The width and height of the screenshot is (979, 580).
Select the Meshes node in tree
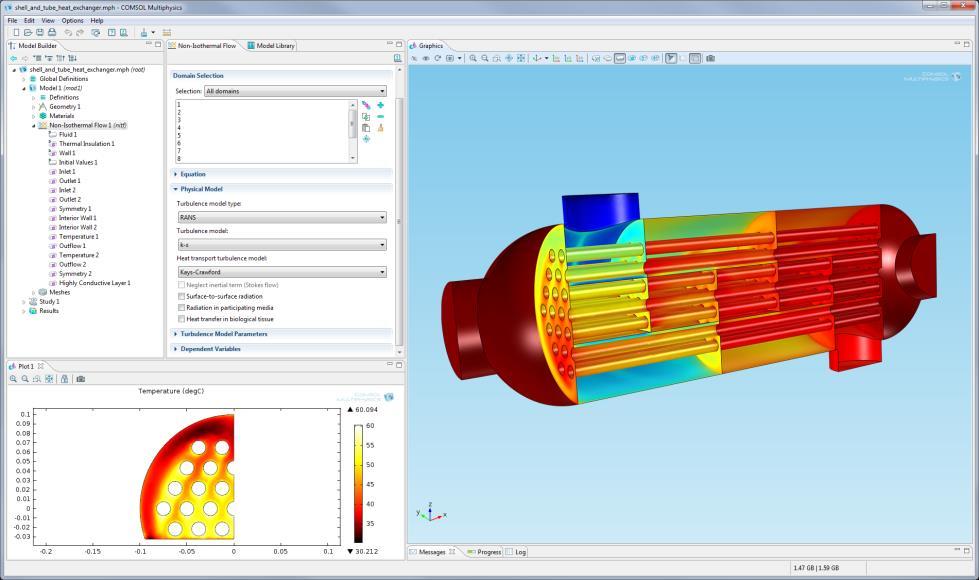[60, 292]
